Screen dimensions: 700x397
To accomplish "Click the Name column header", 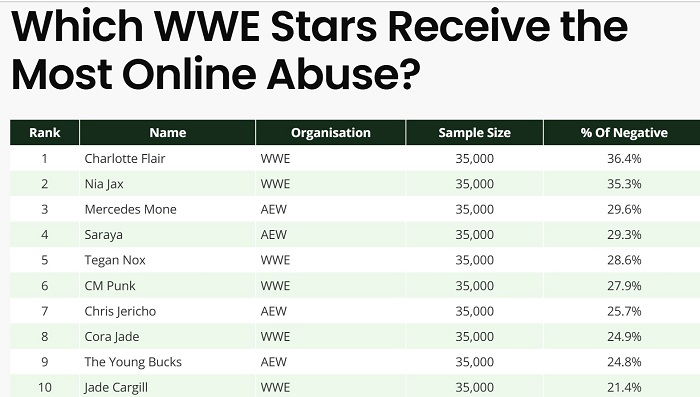I will click(x=167, y=133).
